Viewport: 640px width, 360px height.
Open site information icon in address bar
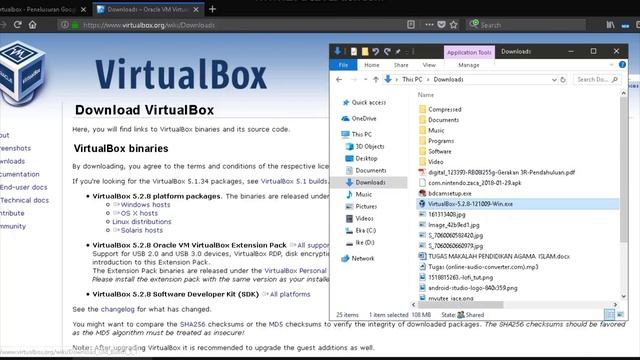pos(64,25)
